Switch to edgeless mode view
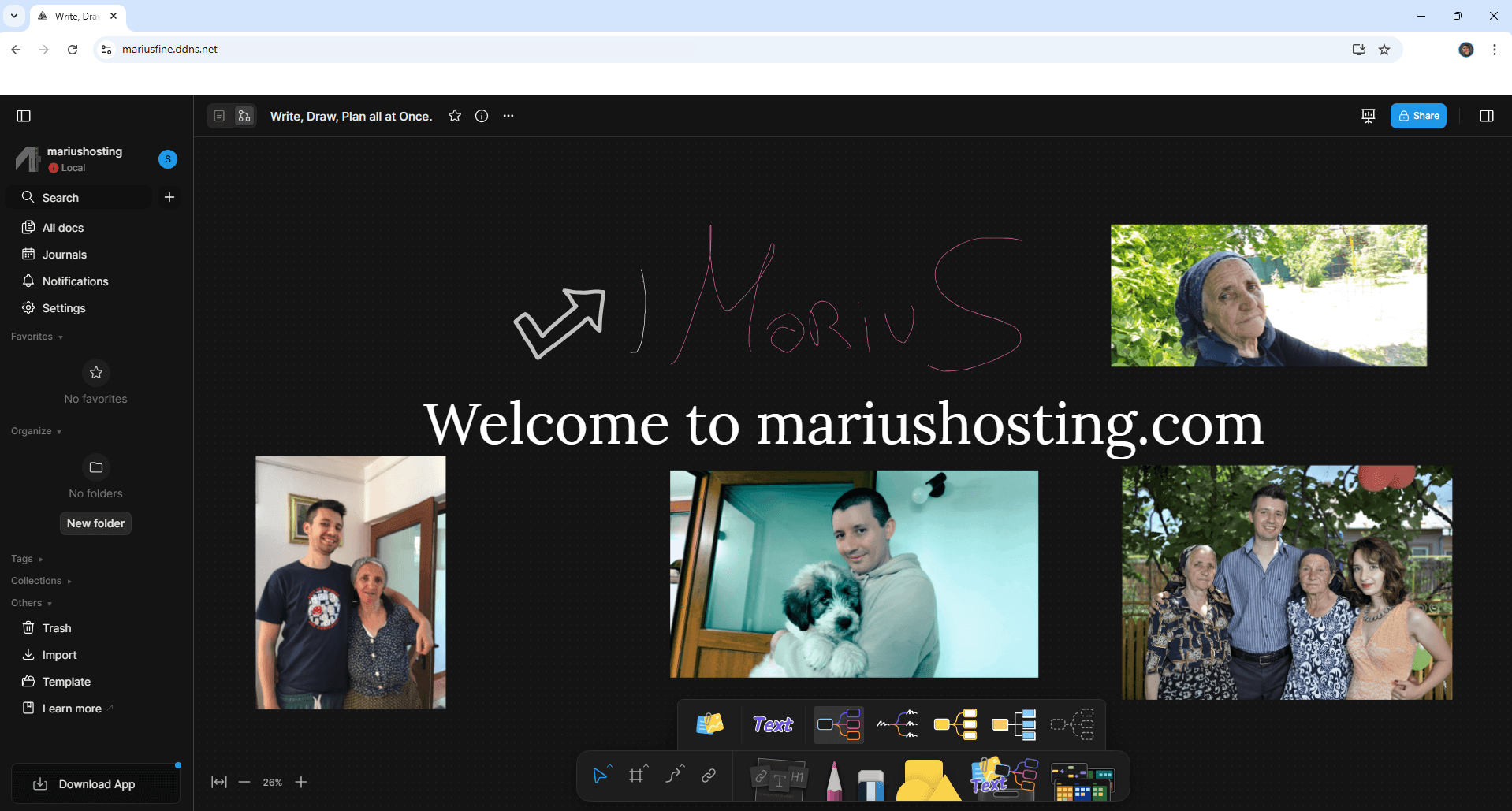Image resolution: width=1512 pixels, height=811 pixels. tap(244, 116)
